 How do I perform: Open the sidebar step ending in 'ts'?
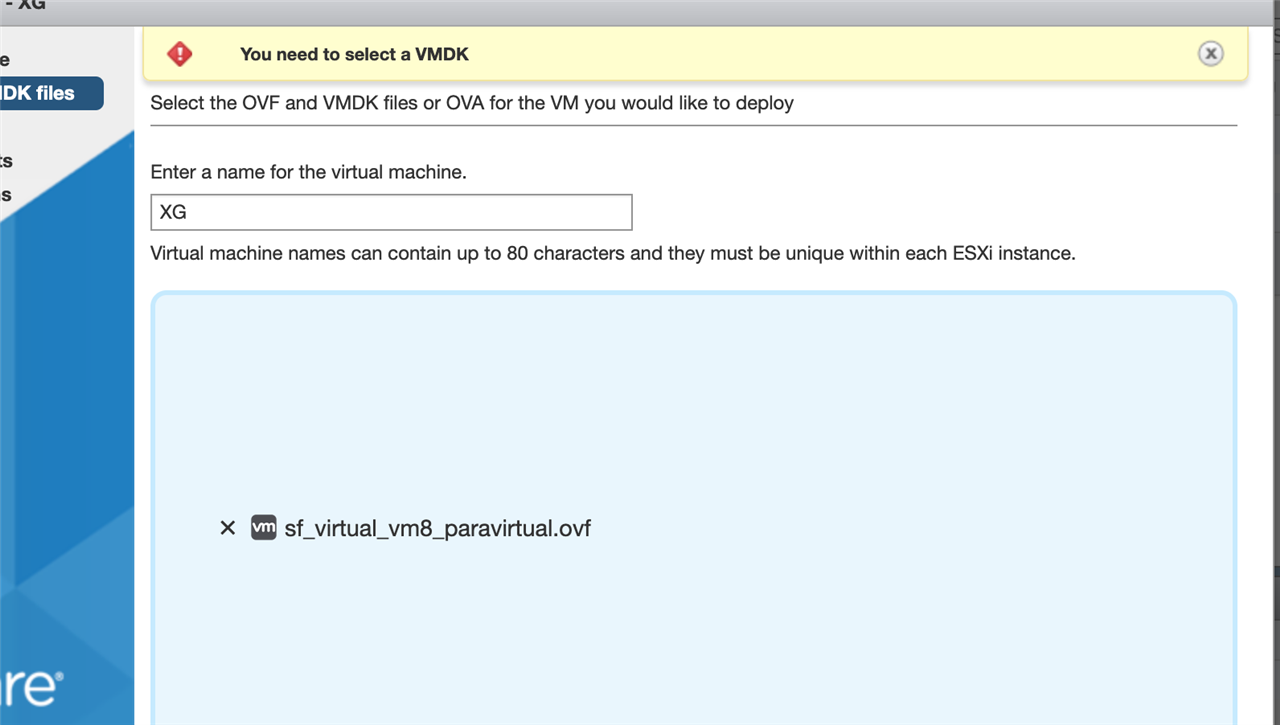coord(6,161)
